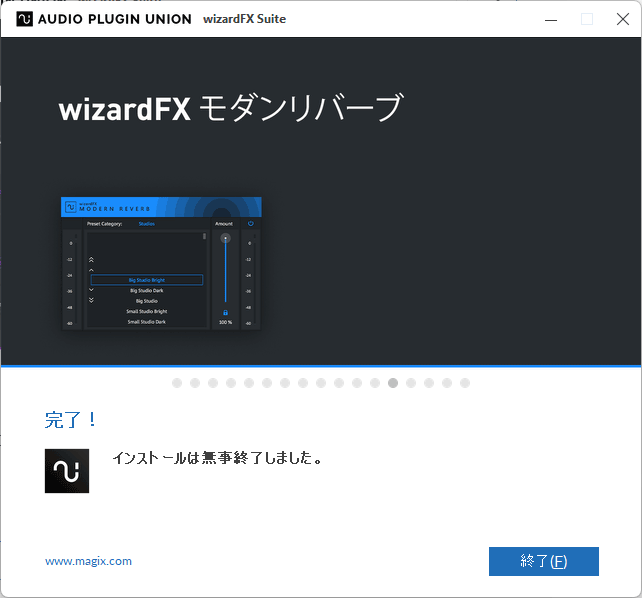The height and width of the screenshot is (598, 642).
Task: Click the lock icon below Amount slider
Action: 225,312
